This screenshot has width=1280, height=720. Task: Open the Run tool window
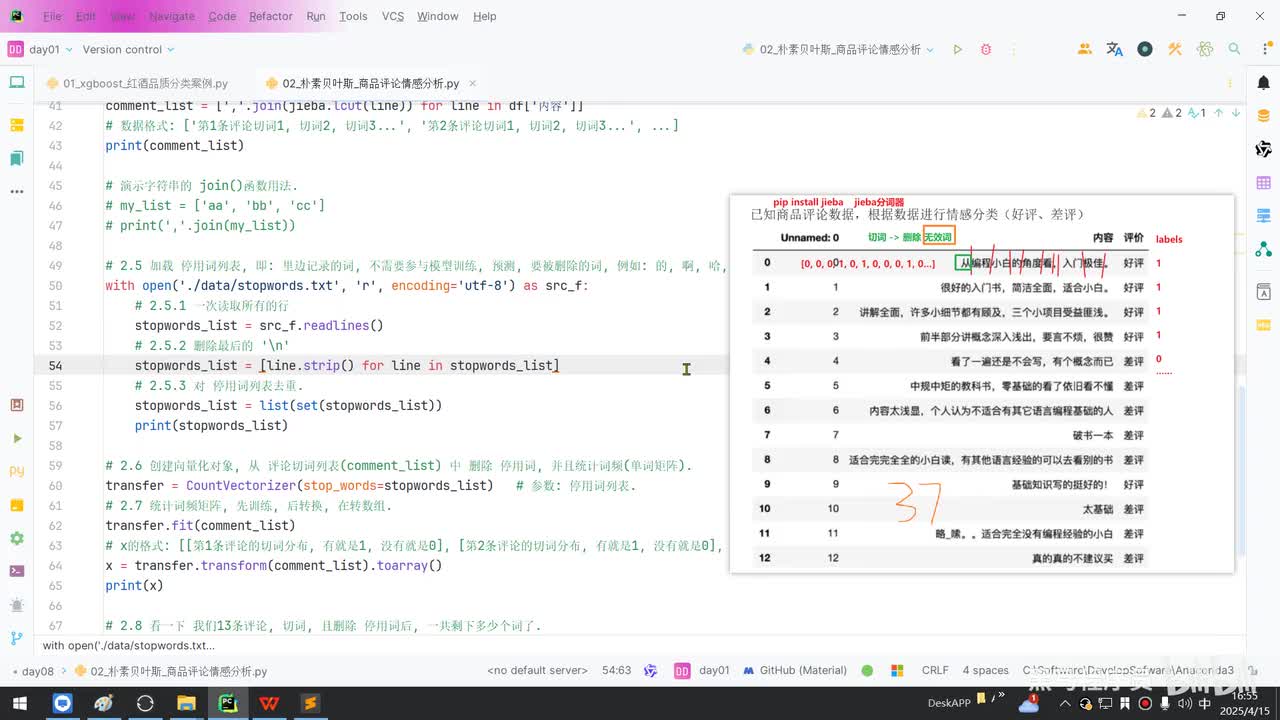pos(16,438)
